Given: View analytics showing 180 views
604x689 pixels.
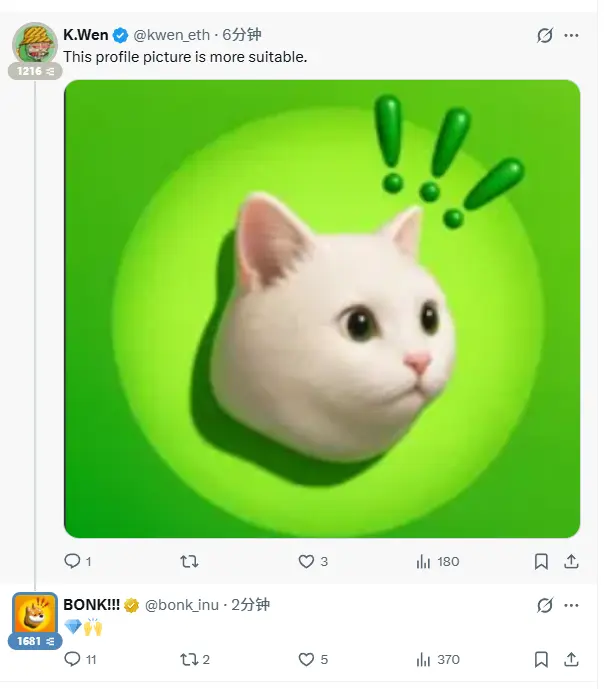Looking at the screenshot, I should pos(437,561).
